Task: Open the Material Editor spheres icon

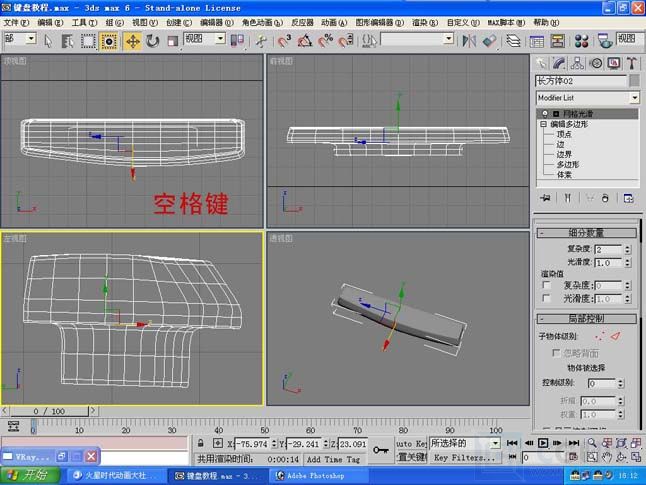Action: pos(581,41)
